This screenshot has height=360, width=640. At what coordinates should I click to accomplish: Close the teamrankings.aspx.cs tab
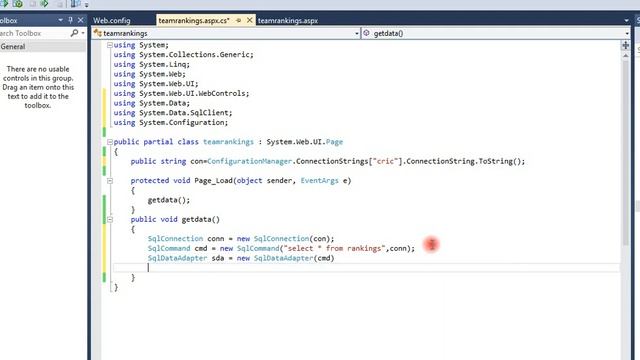[x=249, y=20]
